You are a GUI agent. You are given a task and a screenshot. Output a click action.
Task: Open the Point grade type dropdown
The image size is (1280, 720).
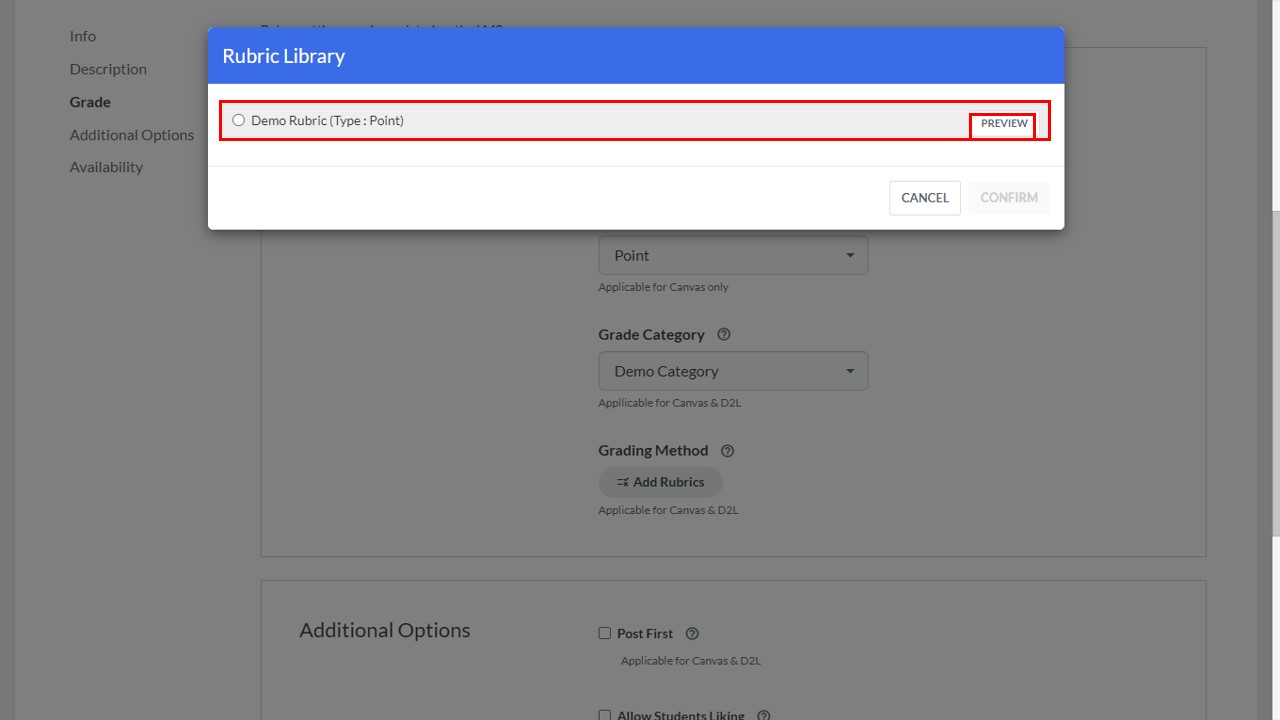click(x=733, y=255)
